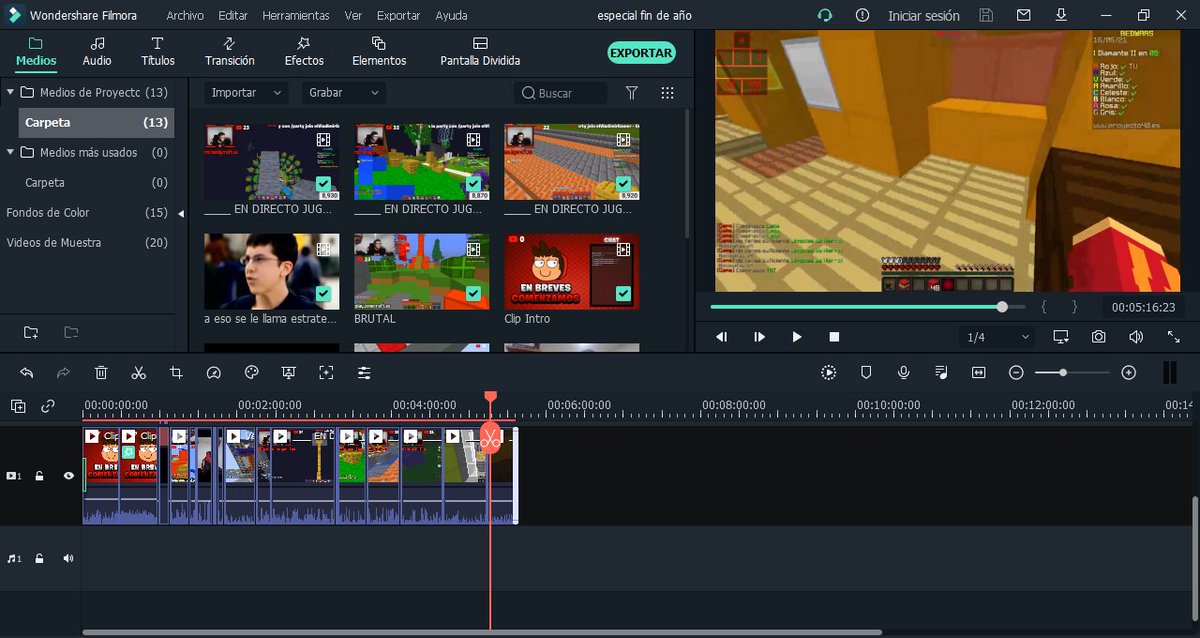The height and width of the screenshot is (638, 1200).
Task: Zoom out timeline with minus icon
Action: [1016, 372]
